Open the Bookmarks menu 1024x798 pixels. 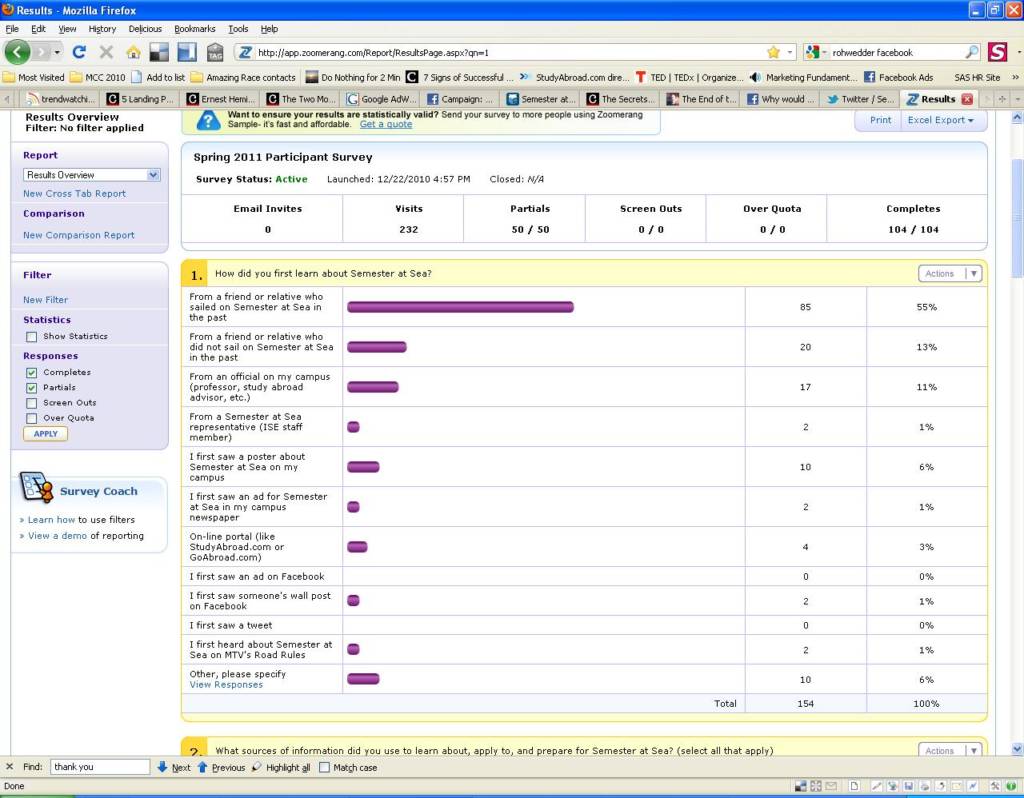[194, 29]
